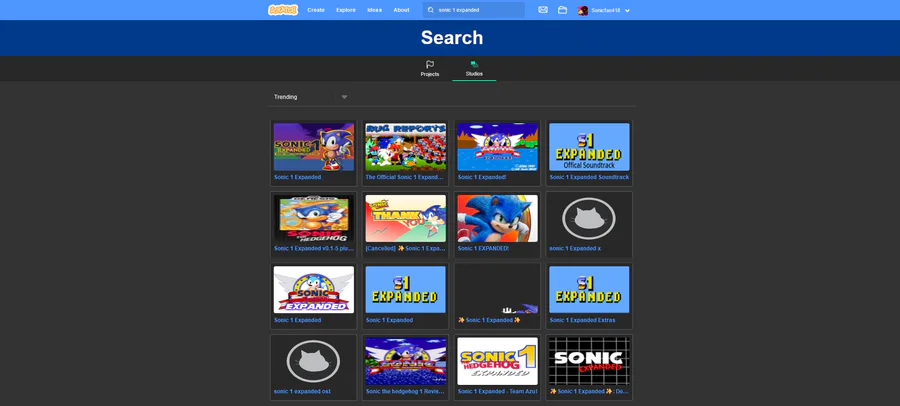Open My Stuff folder icon
Viewport: 900px width, 406px height.
(562, 10)
